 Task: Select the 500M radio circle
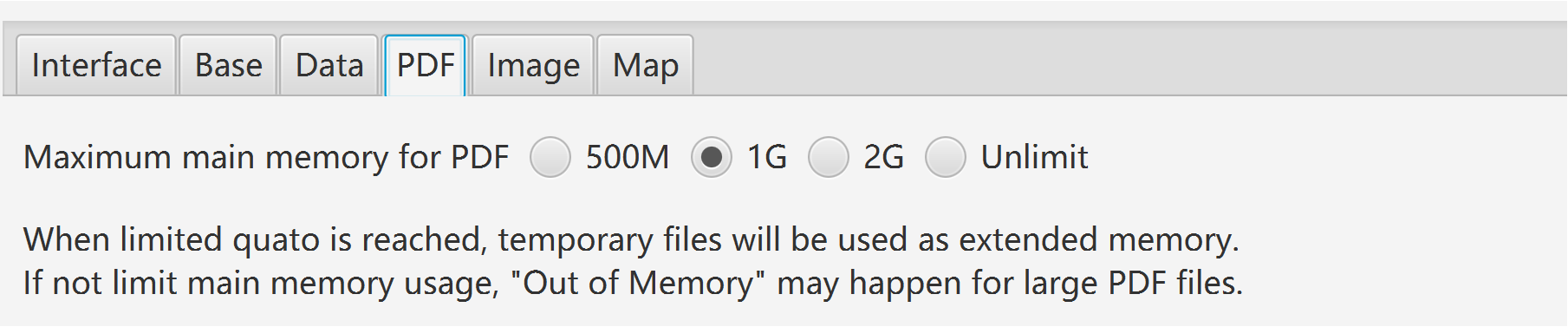point(550,157)
